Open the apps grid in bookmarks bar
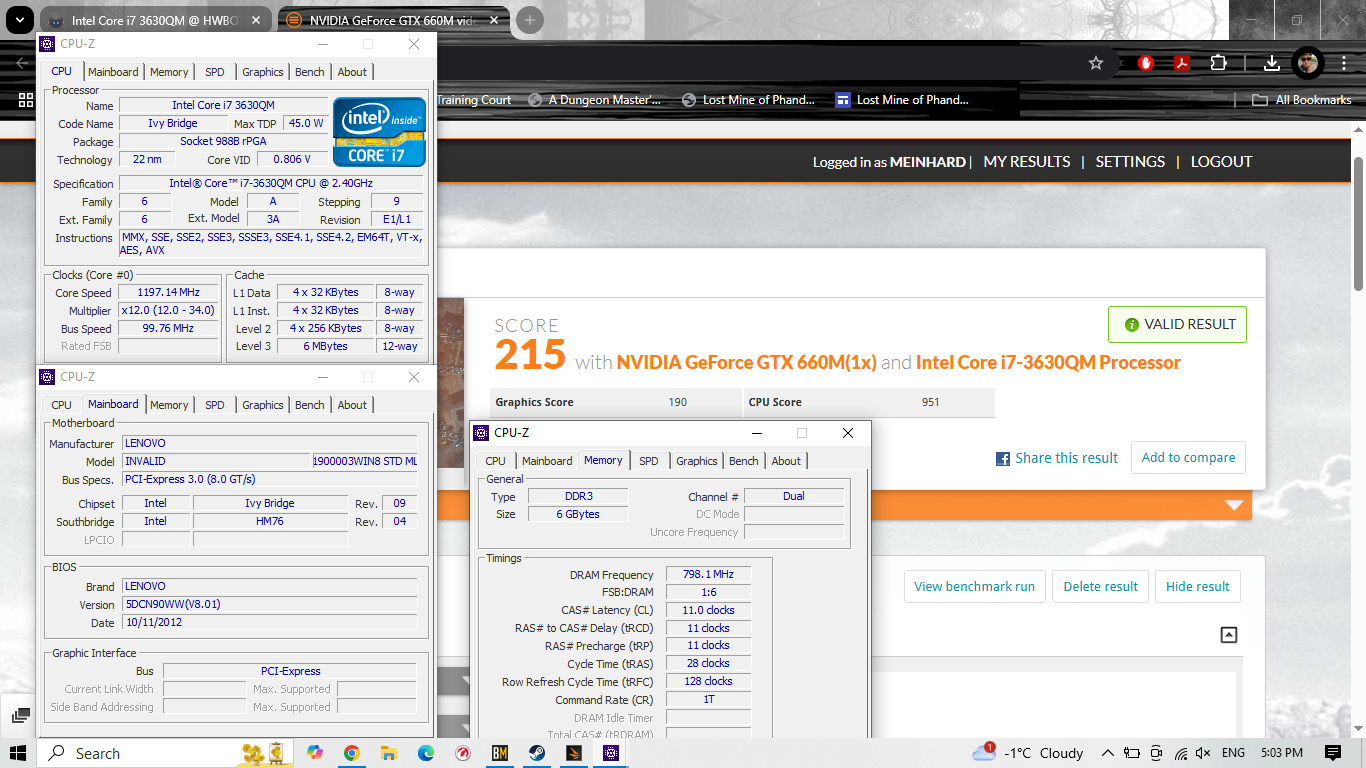 coord(26,100)
